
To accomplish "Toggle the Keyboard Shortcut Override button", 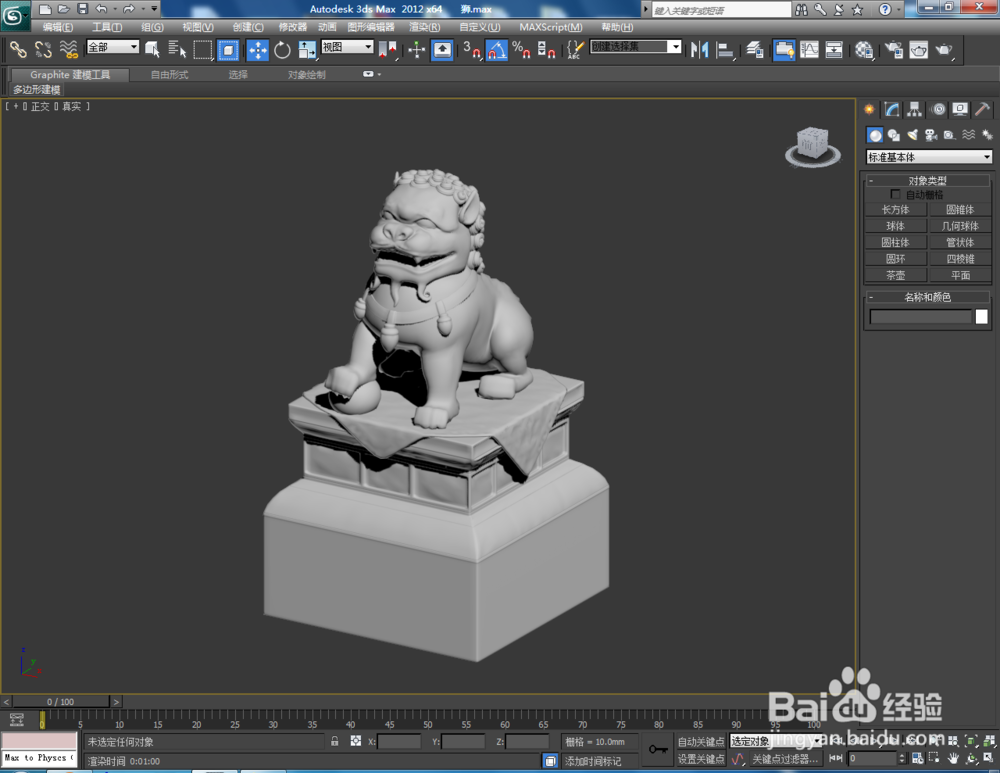I will click(442, 49).
